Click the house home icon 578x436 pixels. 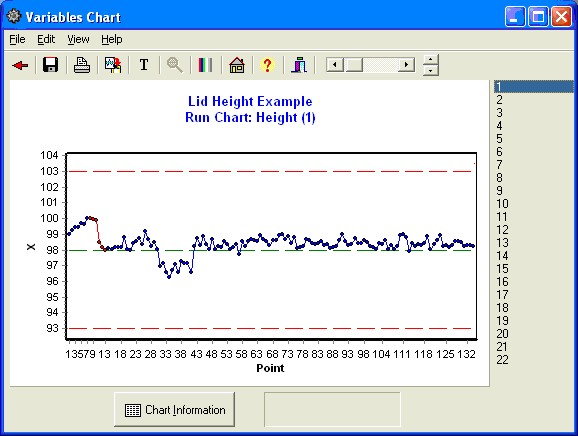point(237,65)
